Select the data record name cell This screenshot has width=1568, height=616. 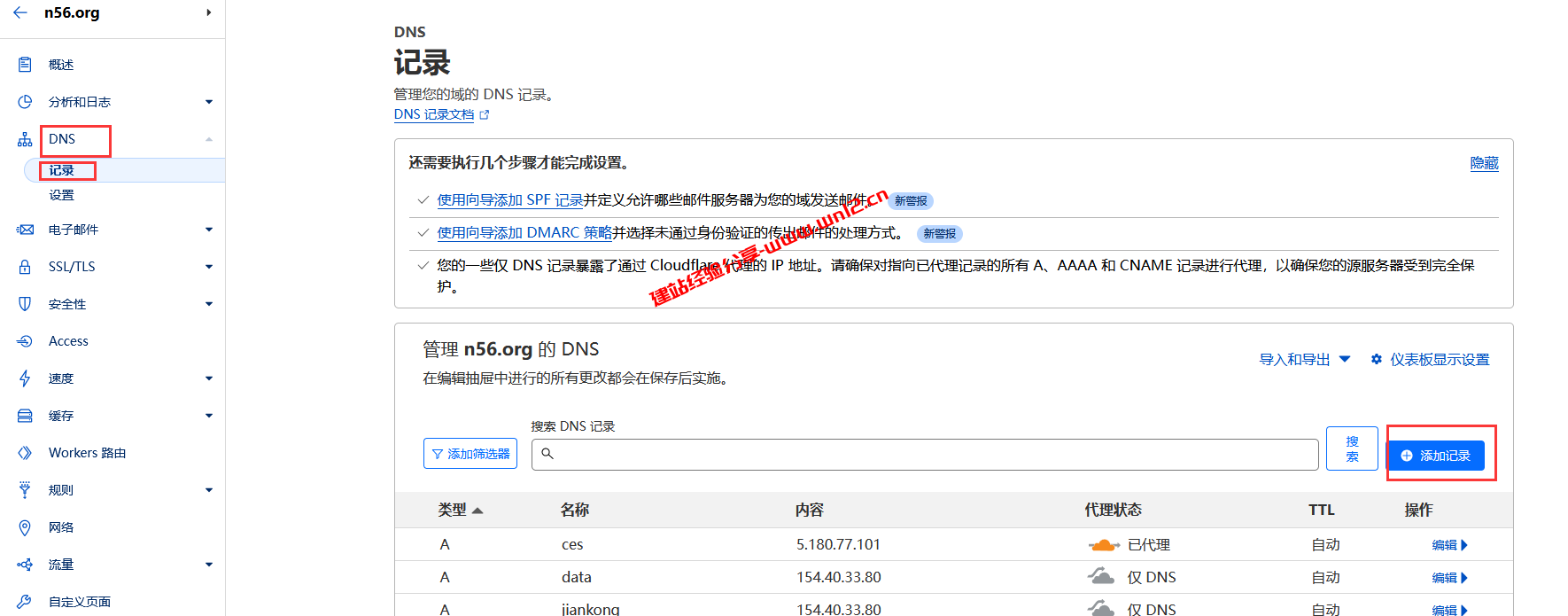(577, 577)
